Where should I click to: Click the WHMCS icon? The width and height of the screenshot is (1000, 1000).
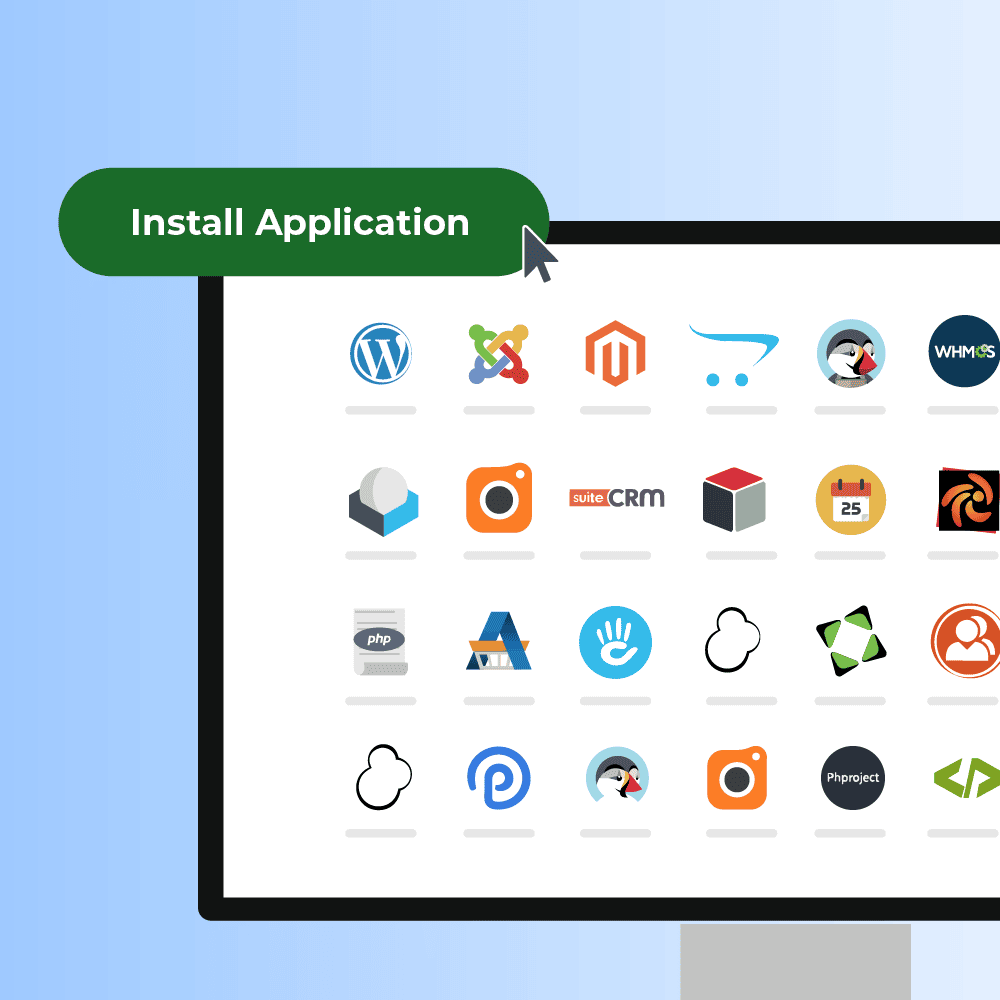tap(963, 351)
